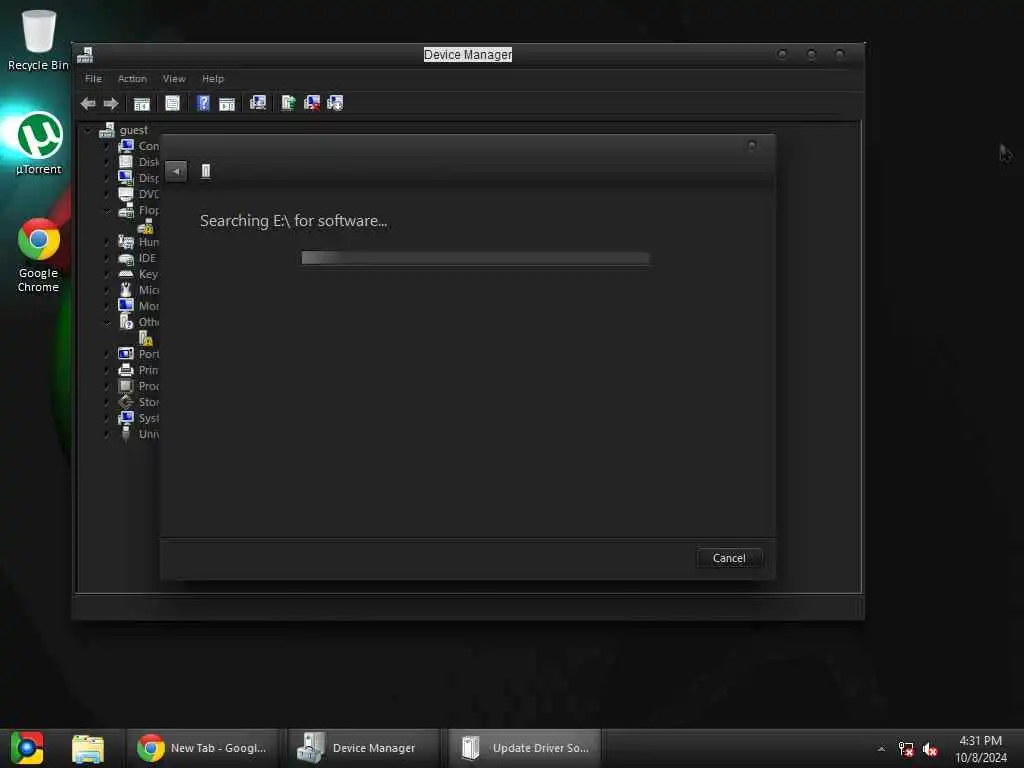This screenshot has height=768, width=1024.
Task: Switch to Update Driver Software taskbar item
Action: (524, 748)
